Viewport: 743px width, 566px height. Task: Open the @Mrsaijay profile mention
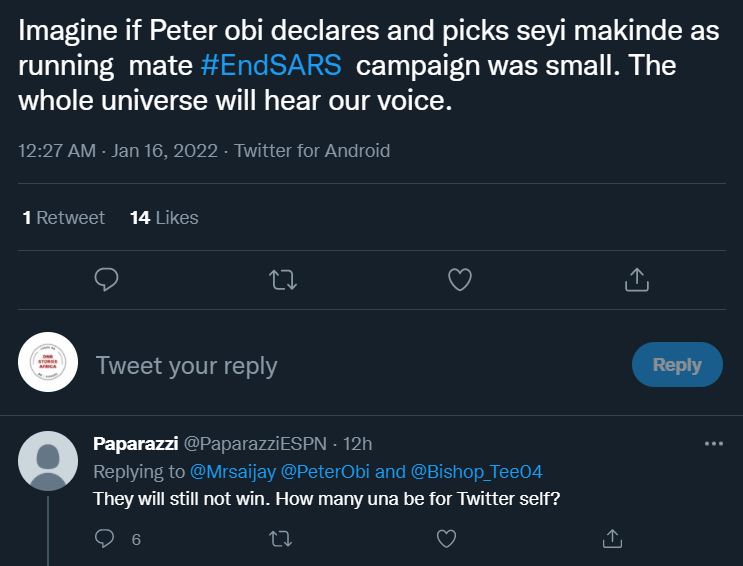[233, 472]
